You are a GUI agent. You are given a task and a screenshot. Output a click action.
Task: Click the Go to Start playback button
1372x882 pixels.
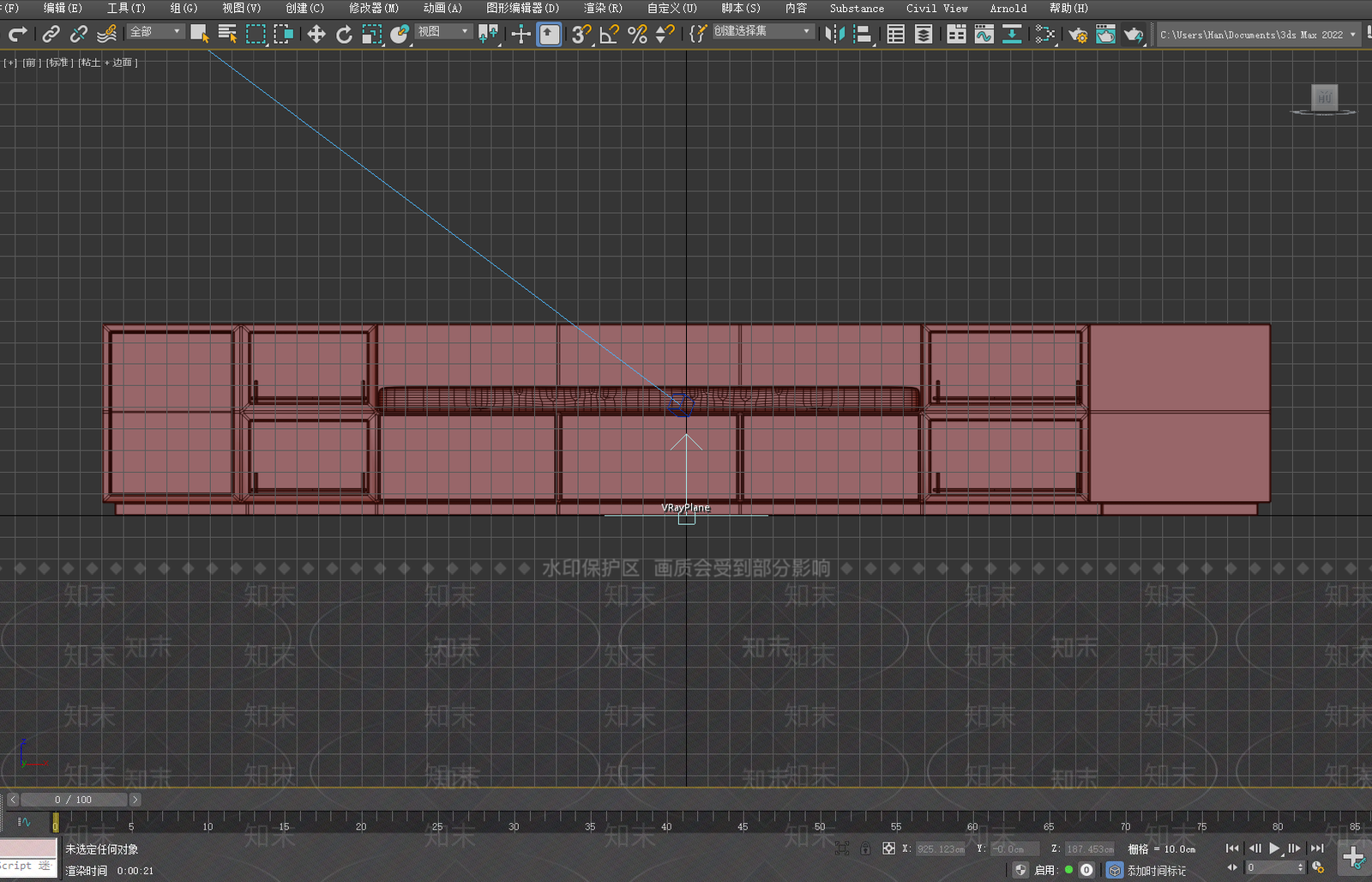coord(1232,849)
